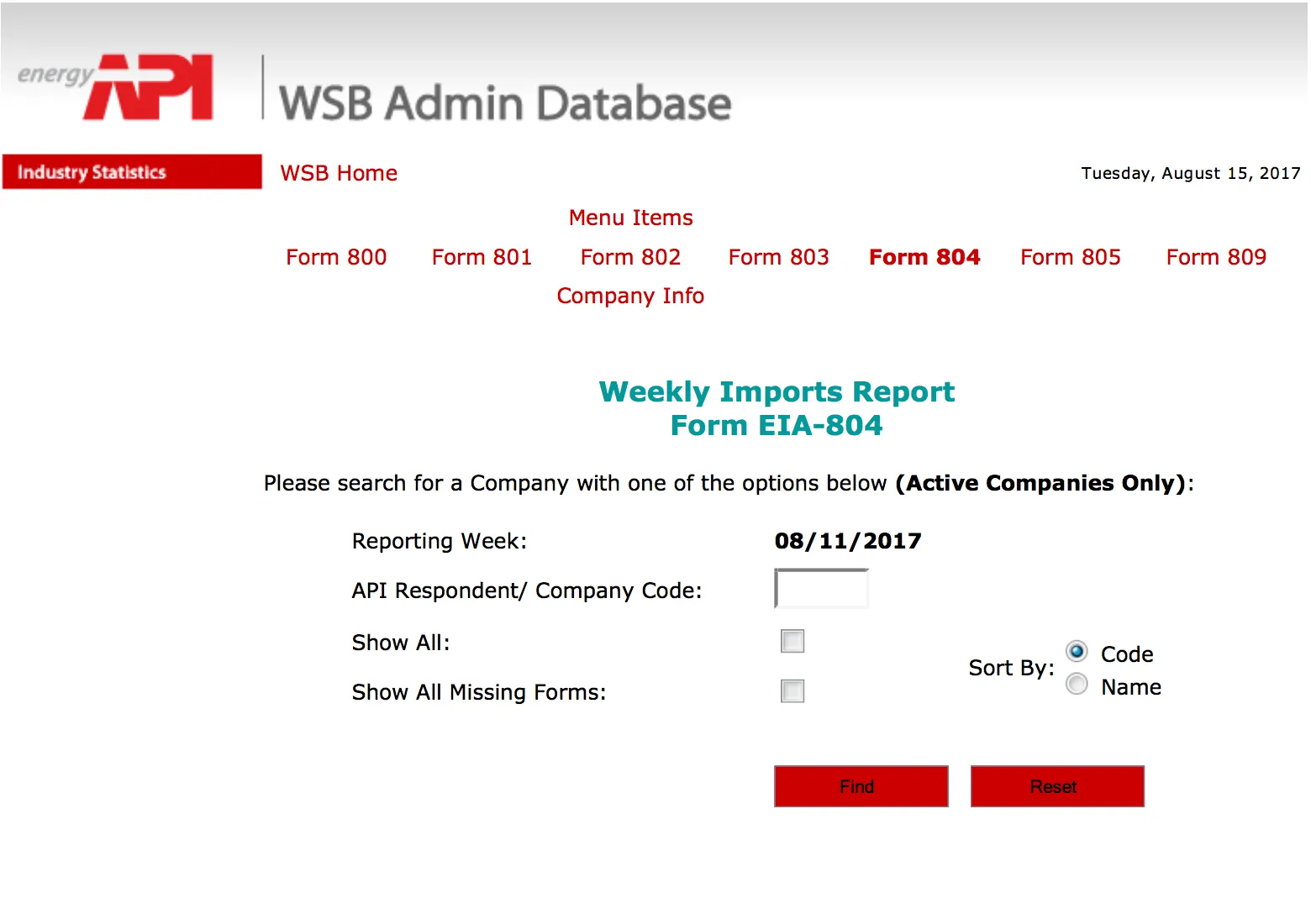The image size is (1311, 924).
Task: Open the Form 803 menu link
Action: (778, 257)
